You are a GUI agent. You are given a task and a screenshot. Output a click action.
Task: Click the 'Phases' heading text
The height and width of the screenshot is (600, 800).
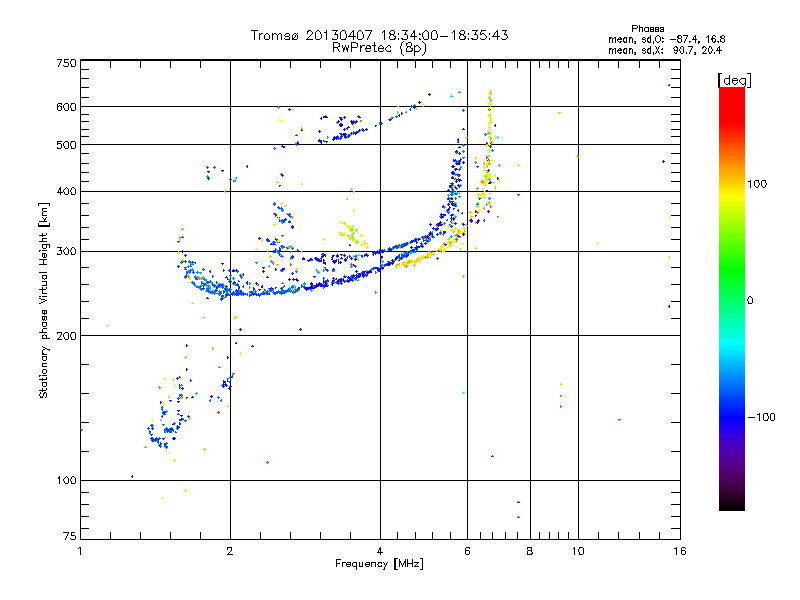tap(647, 29)
